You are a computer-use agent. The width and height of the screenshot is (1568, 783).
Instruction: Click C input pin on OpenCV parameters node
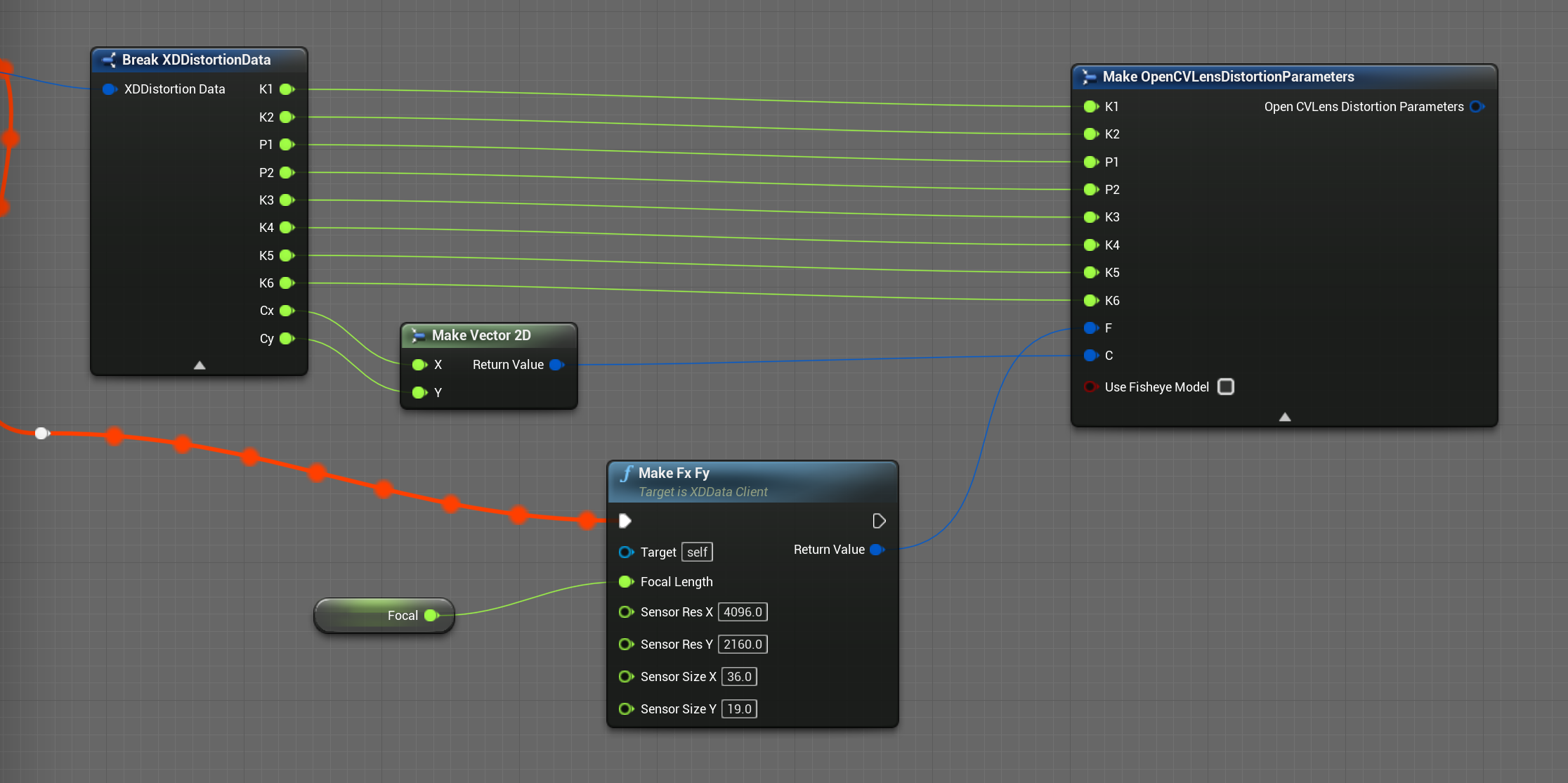1090,356
